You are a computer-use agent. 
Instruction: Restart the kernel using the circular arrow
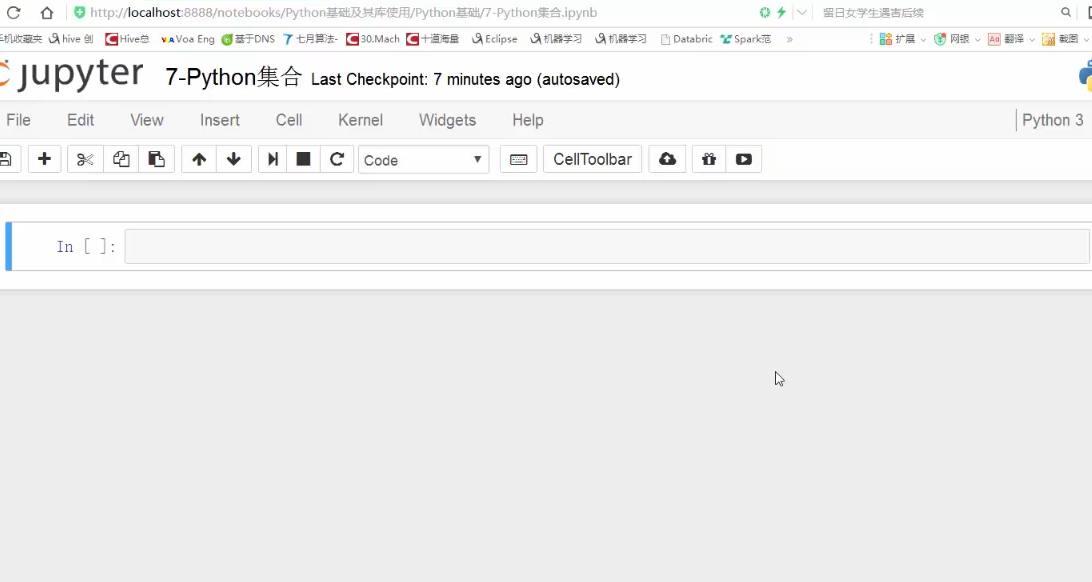(x=337, y=159)
